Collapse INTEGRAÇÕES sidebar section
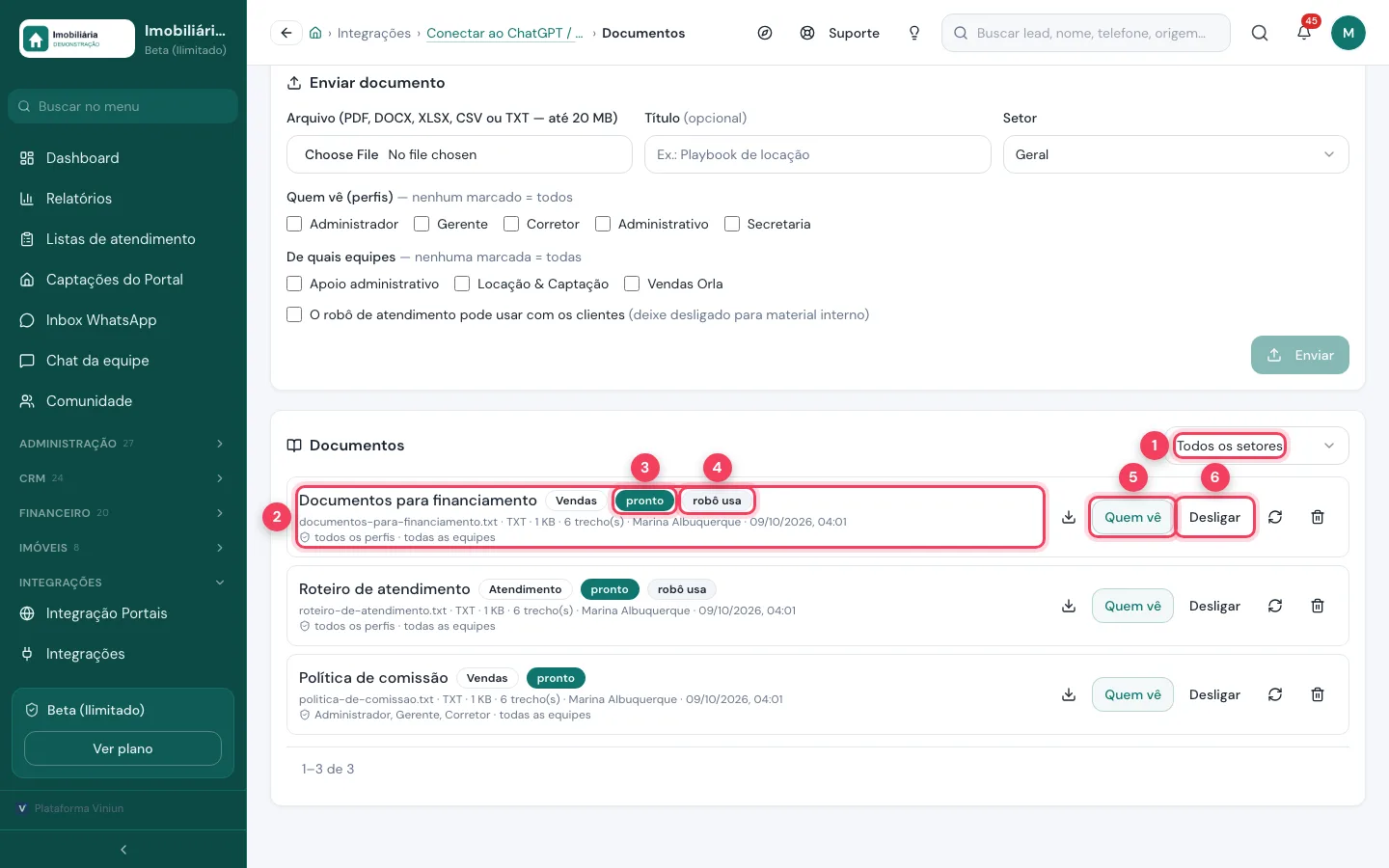Image resolution: width=1389 pixels, height=868 pixels. (123, 583)
